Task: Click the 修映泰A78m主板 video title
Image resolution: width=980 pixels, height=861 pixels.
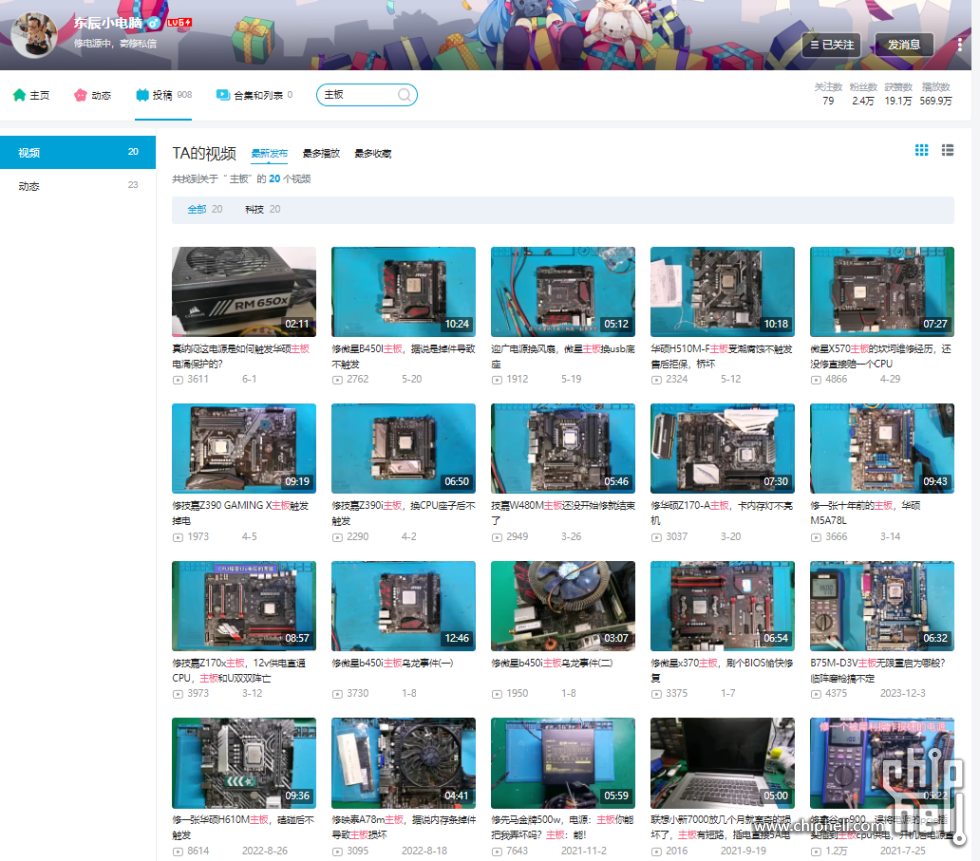Action: coord(403,827)
